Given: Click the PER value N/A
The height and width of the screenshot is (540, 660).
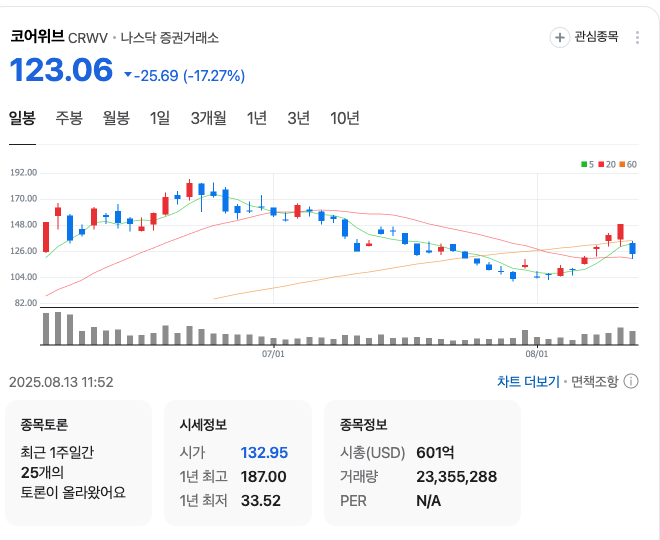Looking at the screenshot, I should [x=428, y=501].
